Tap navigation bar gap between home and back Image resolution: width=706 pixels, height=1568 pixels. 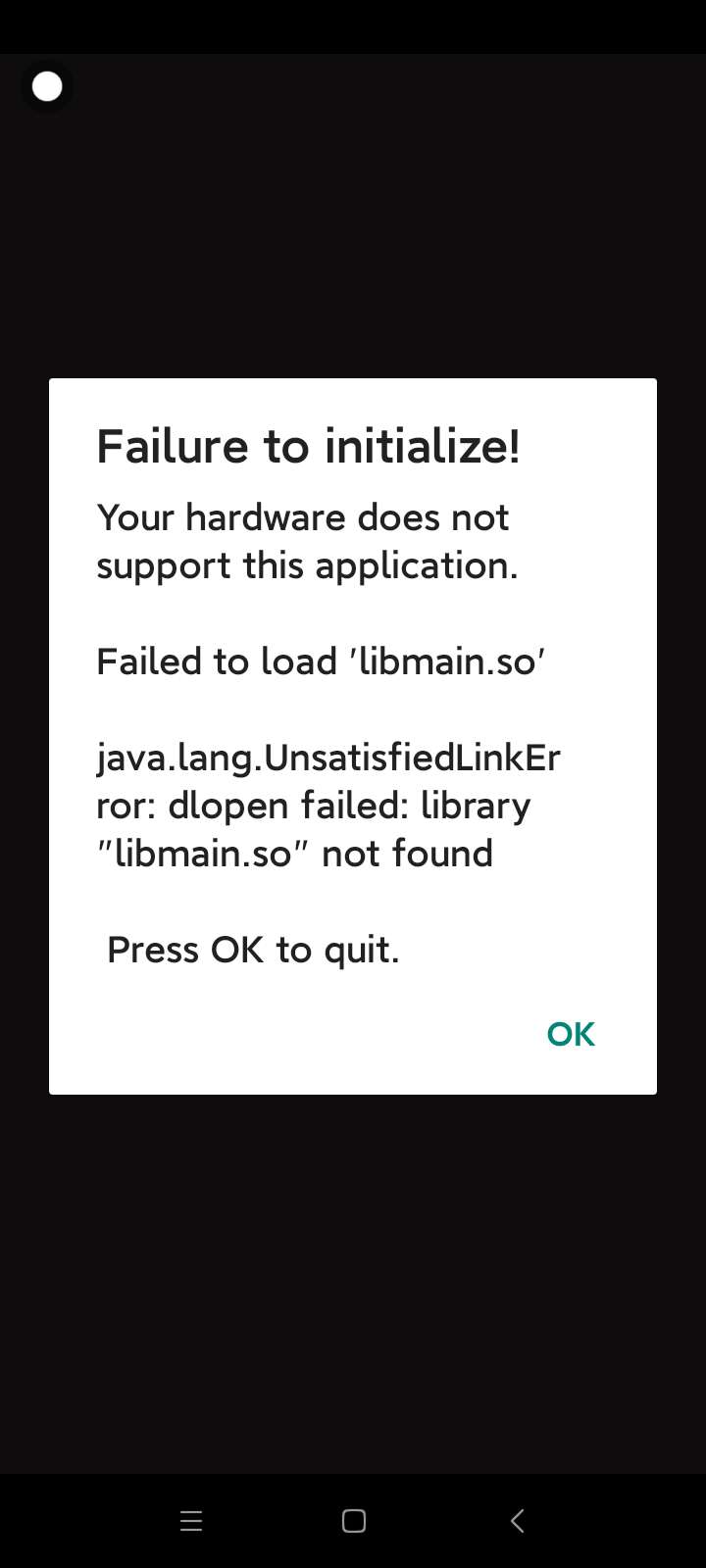435,1521
